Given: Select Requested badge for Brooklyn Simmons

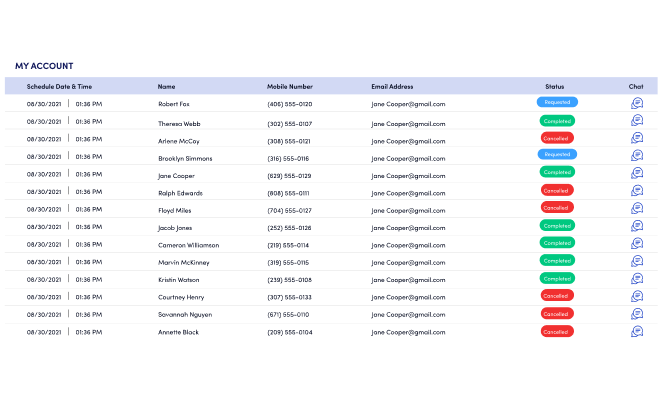Looking at the screenshot, I should click(x=557, y=155).
